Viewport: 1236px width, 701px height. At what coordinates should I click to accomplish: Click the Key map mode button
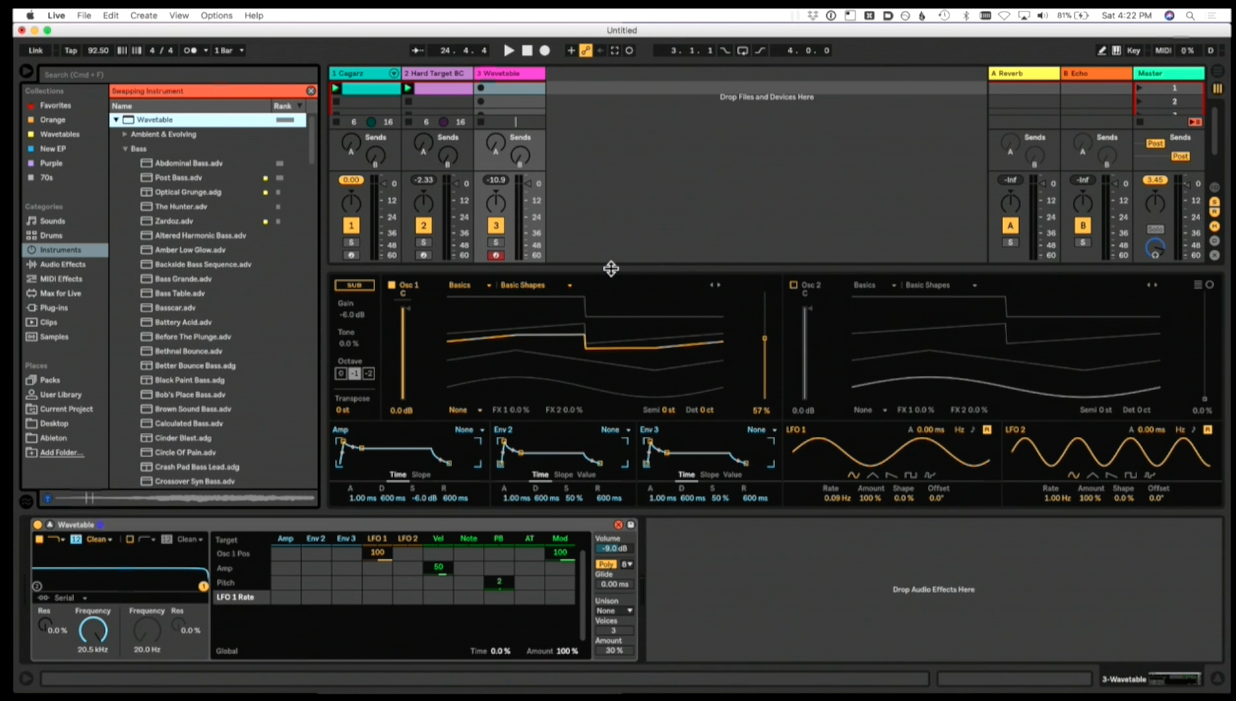pos(1133,50)
